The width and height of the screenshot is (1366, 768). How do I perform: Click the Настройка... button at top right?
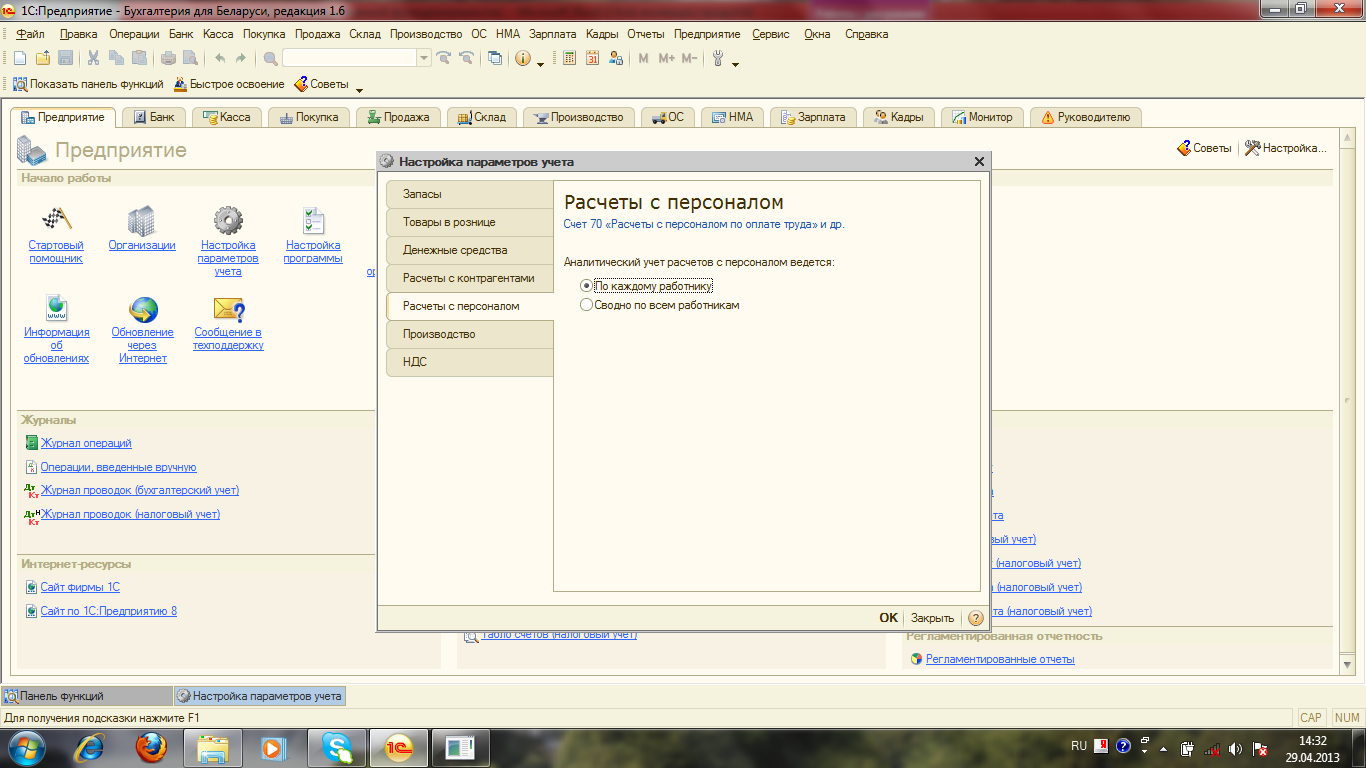[x=1286, y=148]
